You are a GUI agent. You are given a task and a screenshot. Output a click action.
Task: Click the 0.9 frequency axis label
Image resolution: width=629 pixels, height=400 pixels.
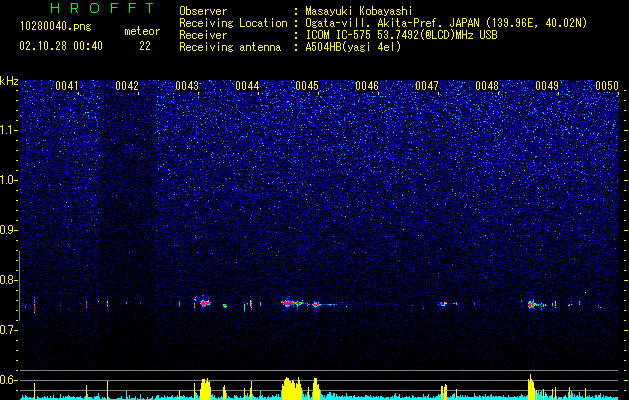pos(9,230)
